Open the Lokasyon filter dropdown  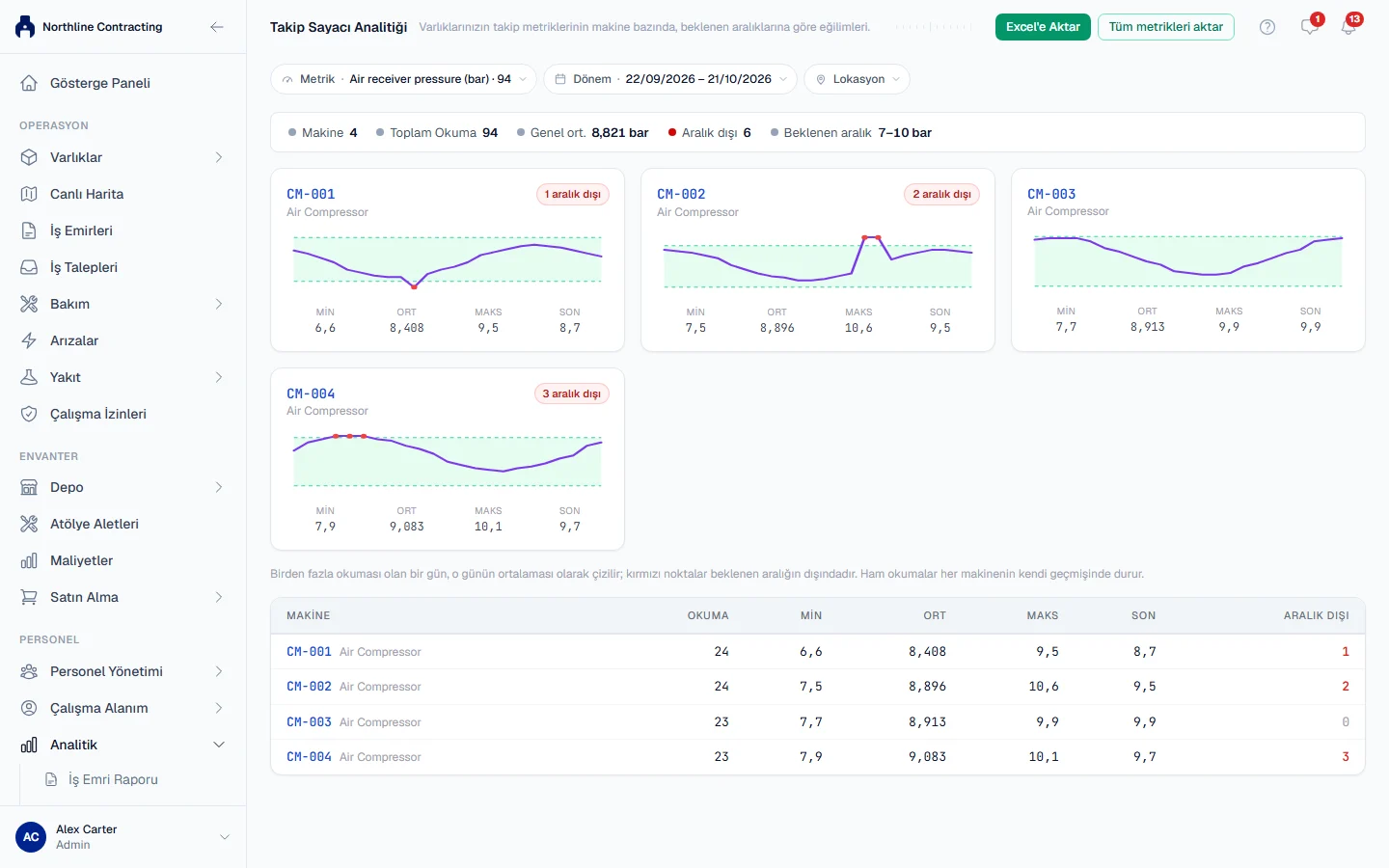(x=857, y=79)
